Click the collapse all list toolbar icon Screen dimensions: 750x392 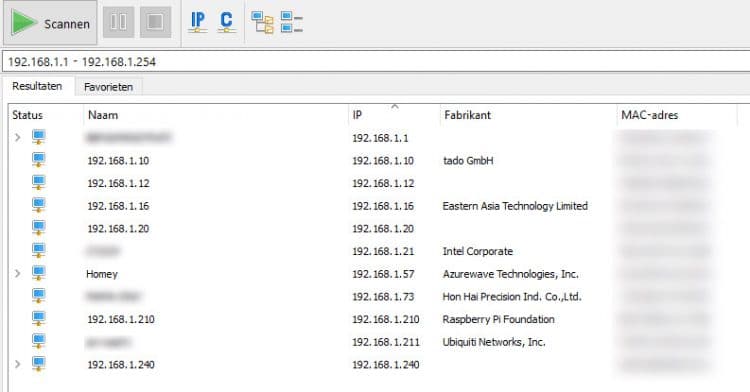(x=292, y=22)
